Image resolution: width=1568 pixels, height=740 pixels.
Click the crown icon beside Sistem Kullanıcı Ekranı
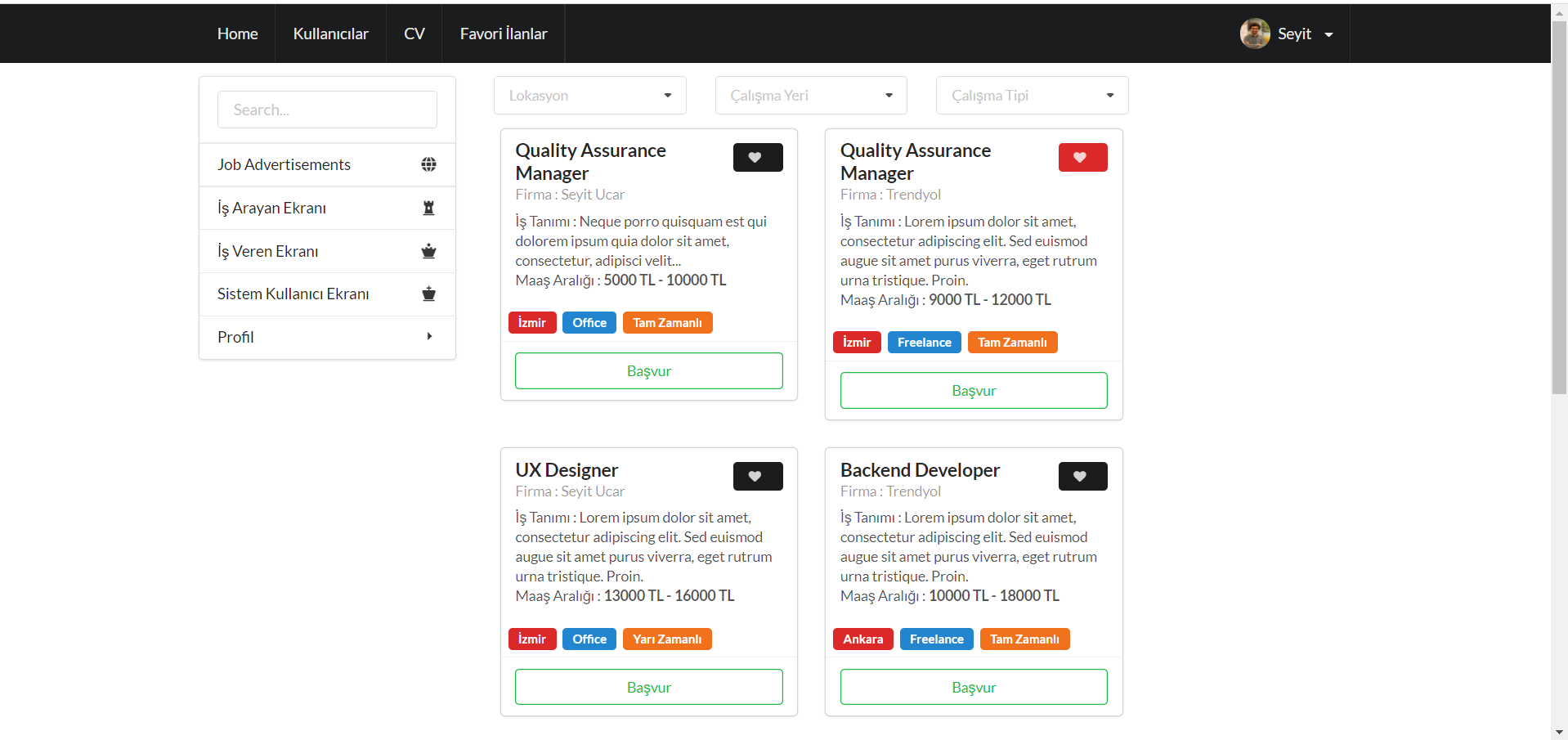pos(428,294)
